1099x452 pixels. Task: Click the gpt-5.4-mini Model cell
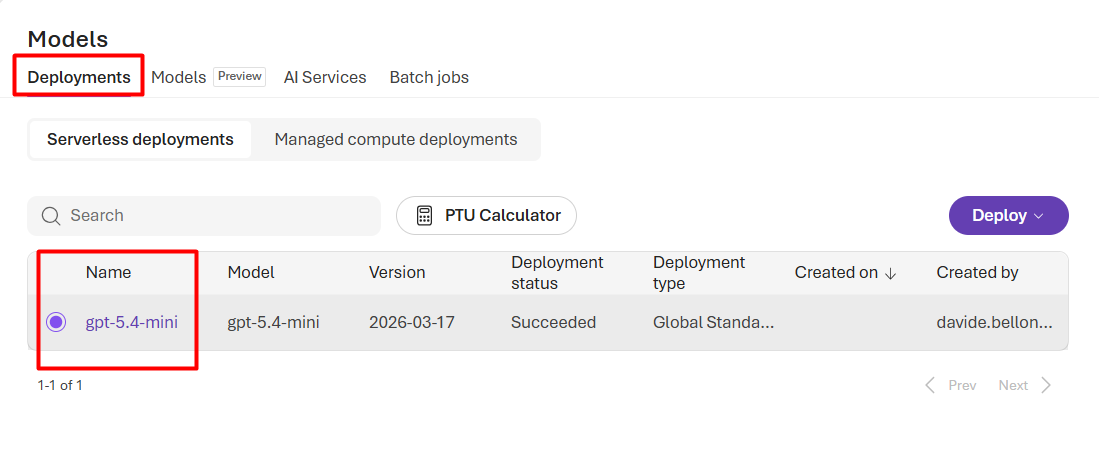[x=273, y=322]
